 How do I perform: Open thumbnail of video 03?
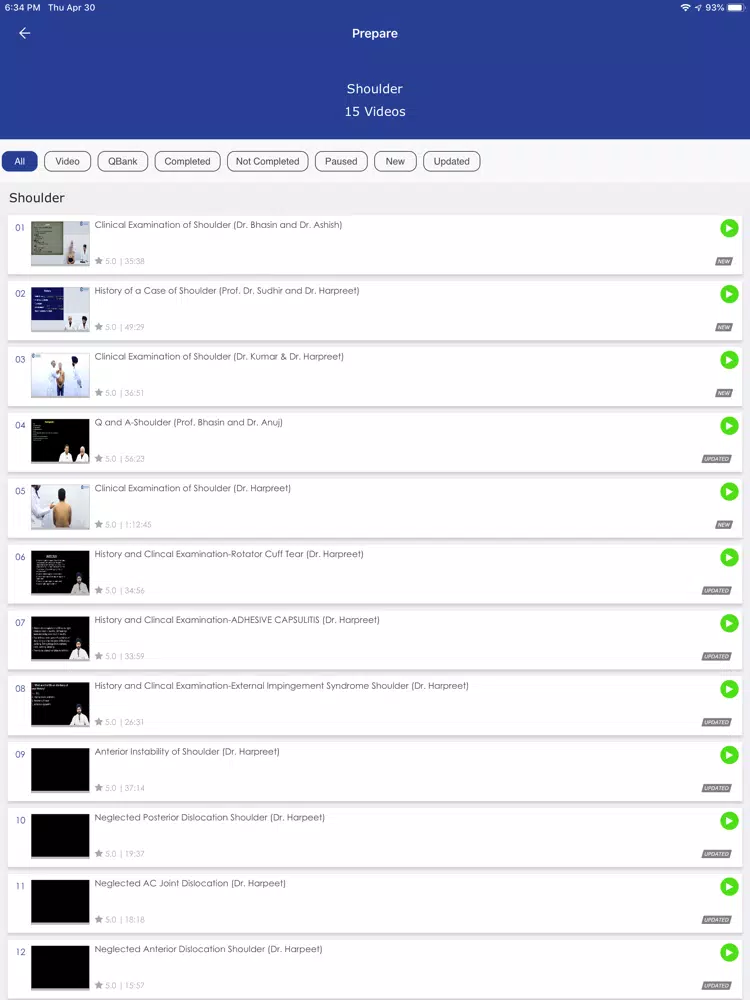coord(61,375)
